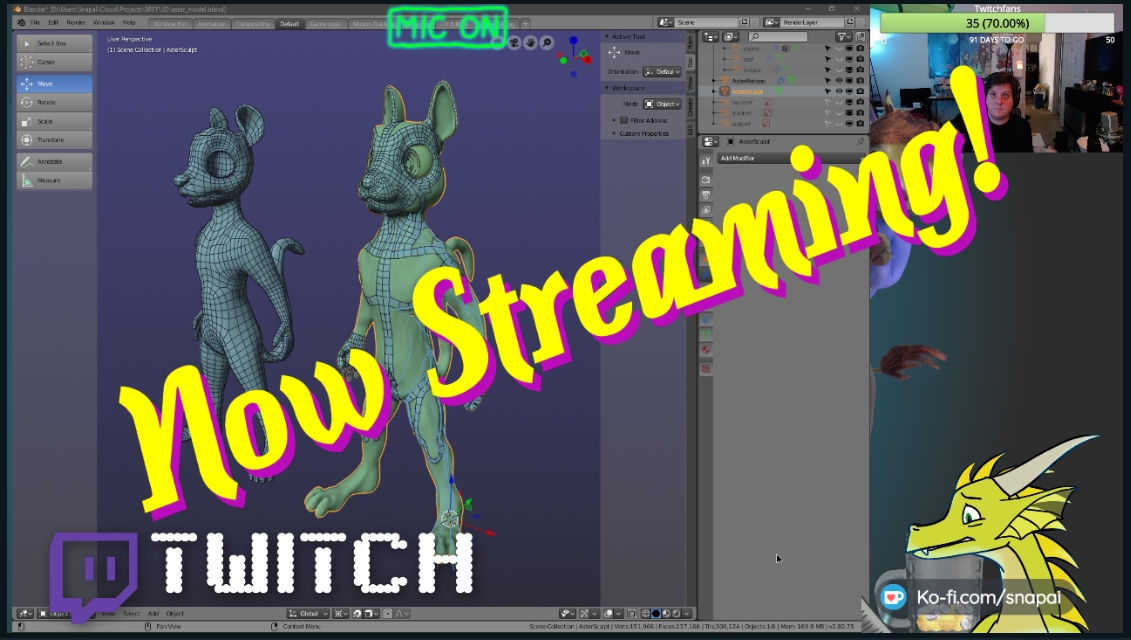1131x640 pixels.
Task: Open the Workspace Mode Object dropdown
Action: [662, 104]
